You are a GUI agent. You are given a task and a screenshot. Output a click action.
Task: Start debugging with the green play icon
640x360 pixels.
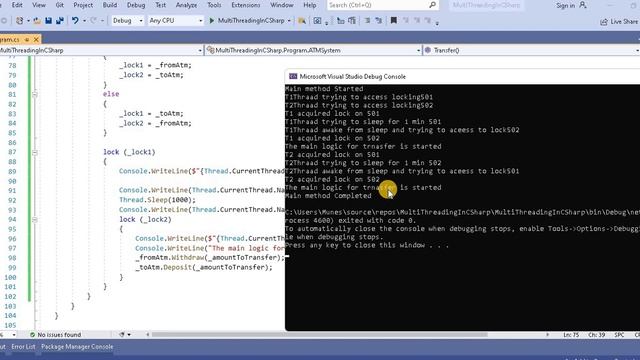coord(211,20)
